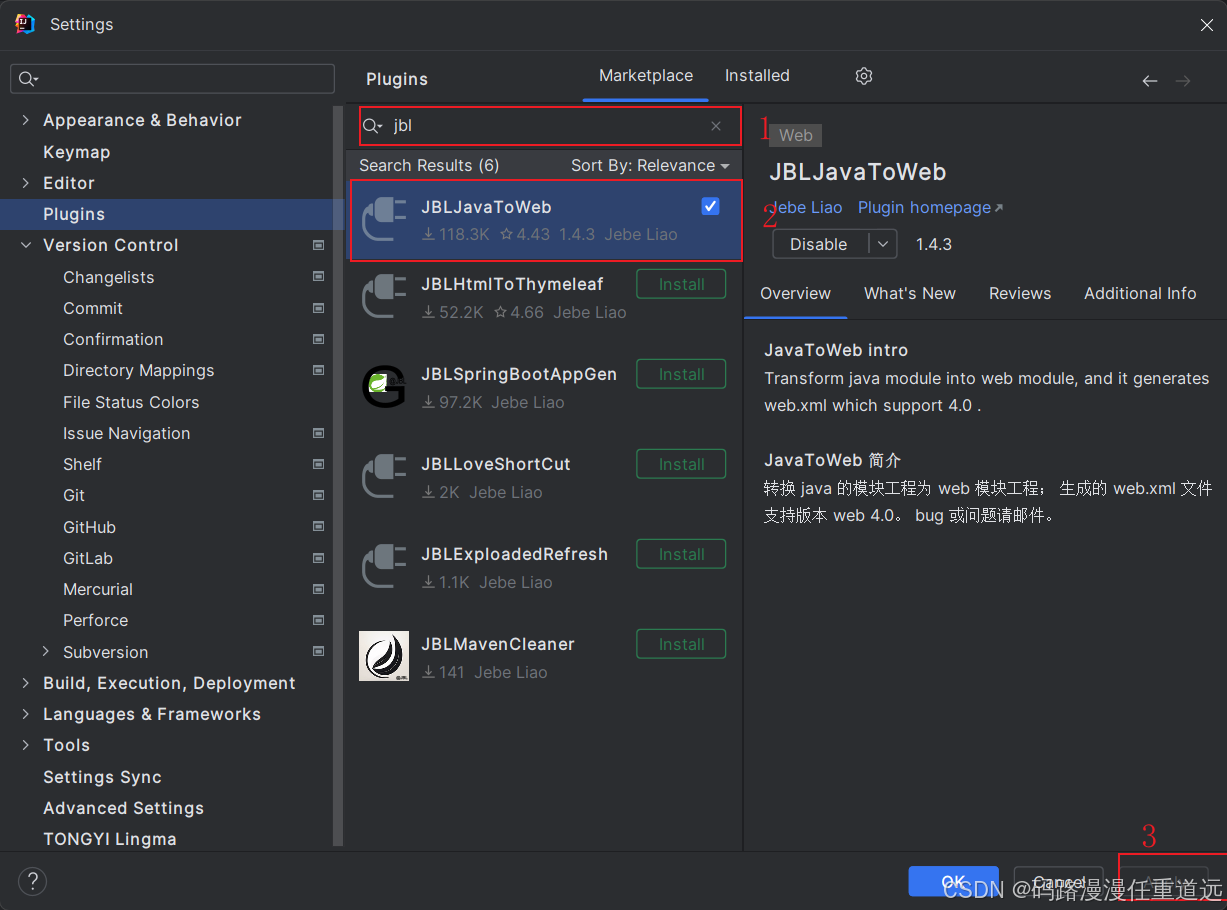
Task: Open Settings Sync page
Action: 102,777
